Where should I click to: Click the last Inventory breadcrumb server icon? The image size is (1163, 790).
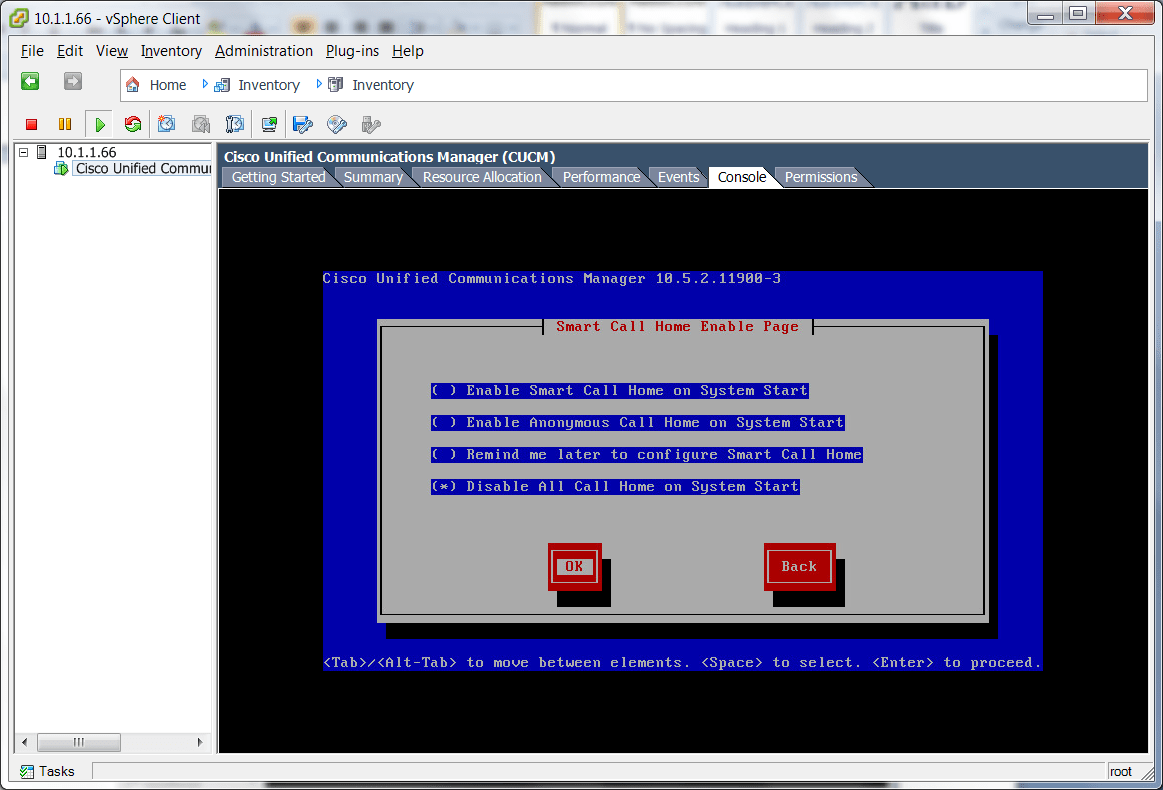(x=335, y=85)
